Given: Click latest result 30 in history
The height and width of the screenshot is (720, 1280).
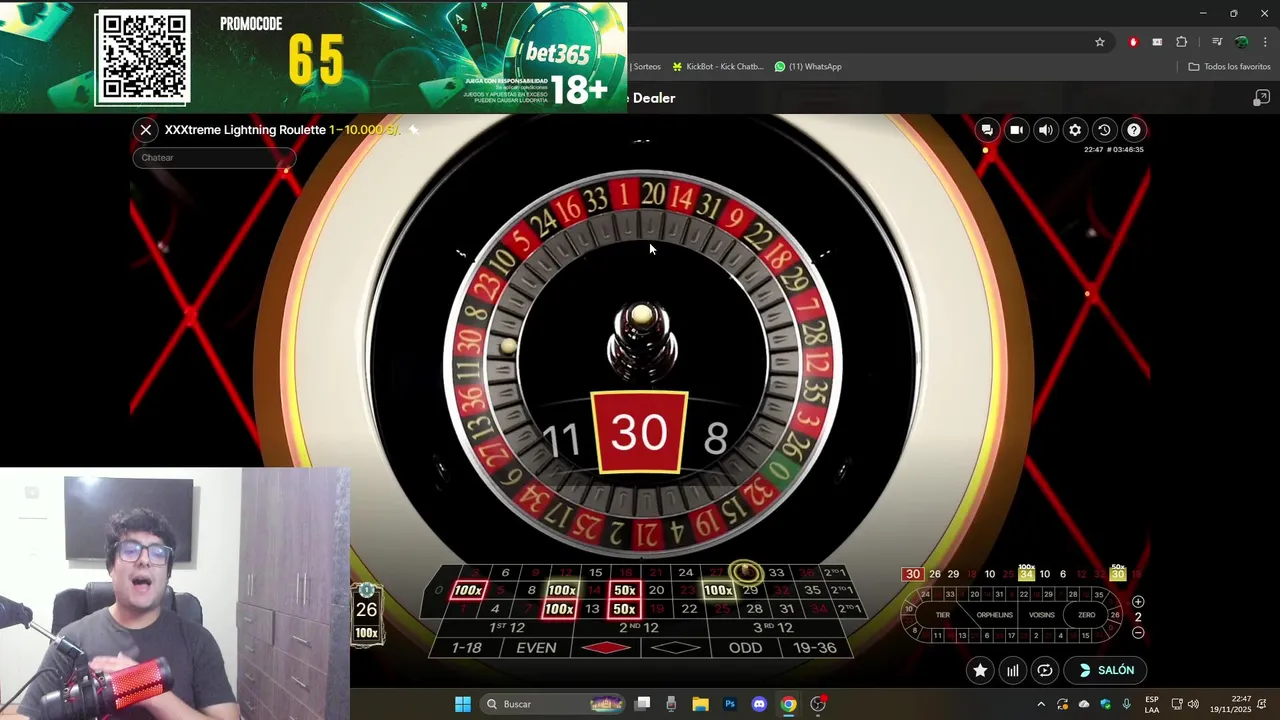Looking at the screenshot, I should click(912, 574).
